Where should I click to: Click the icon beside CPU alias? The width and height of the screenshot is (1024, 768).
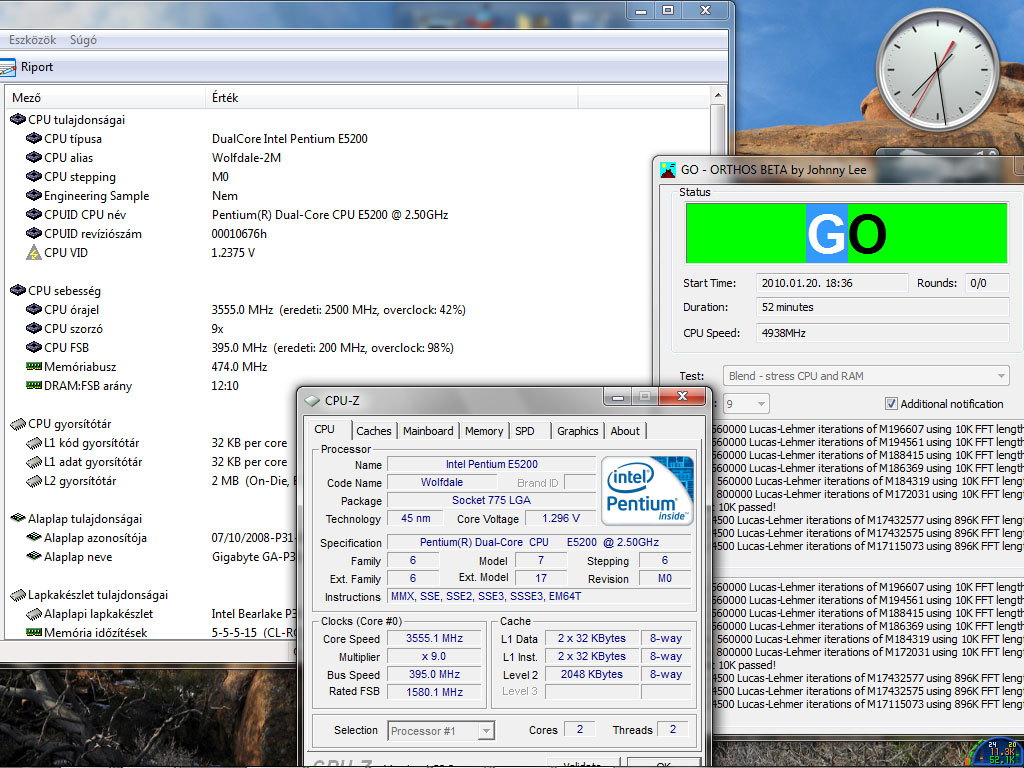[34, 157]
